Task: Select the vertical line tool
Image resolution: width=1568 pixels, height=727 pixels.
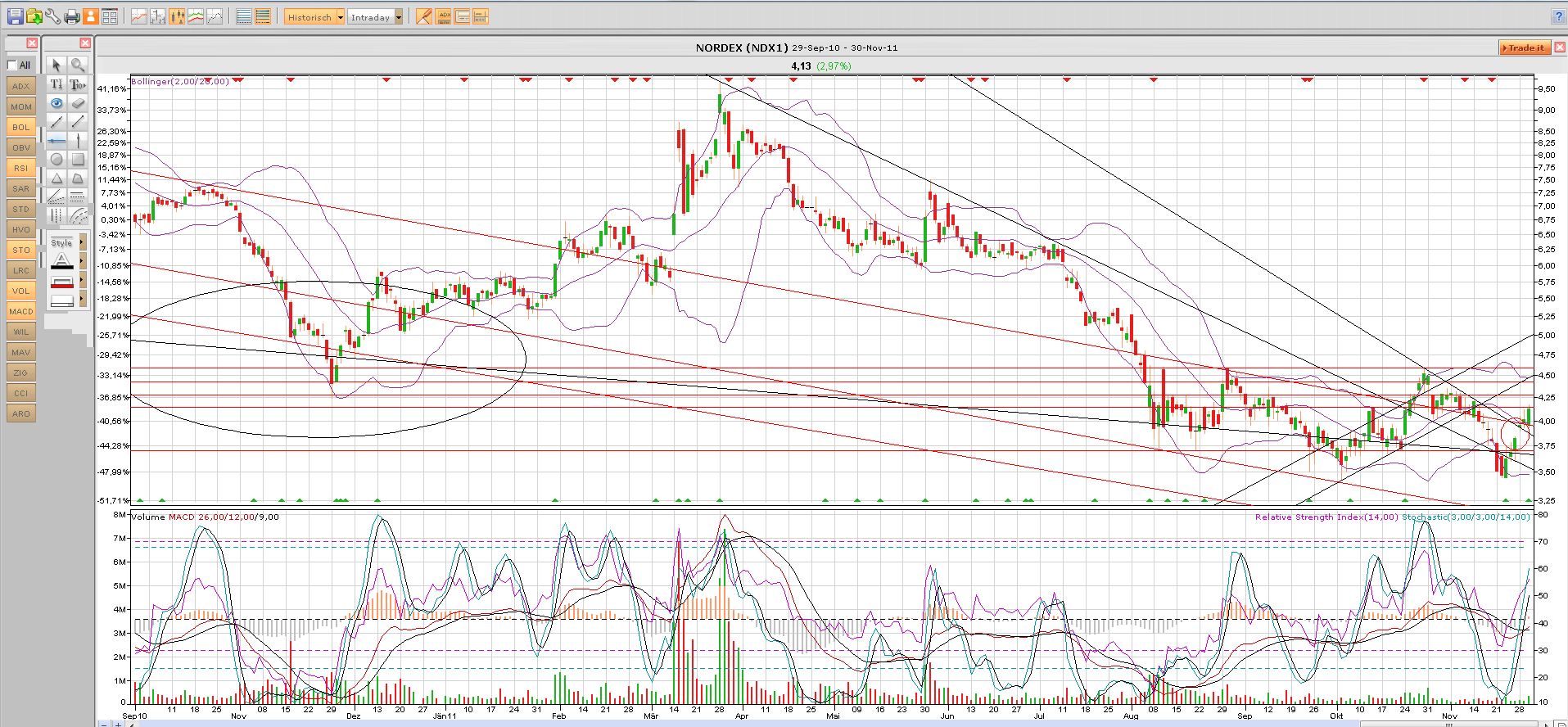Action: click(x=78, y=141)
